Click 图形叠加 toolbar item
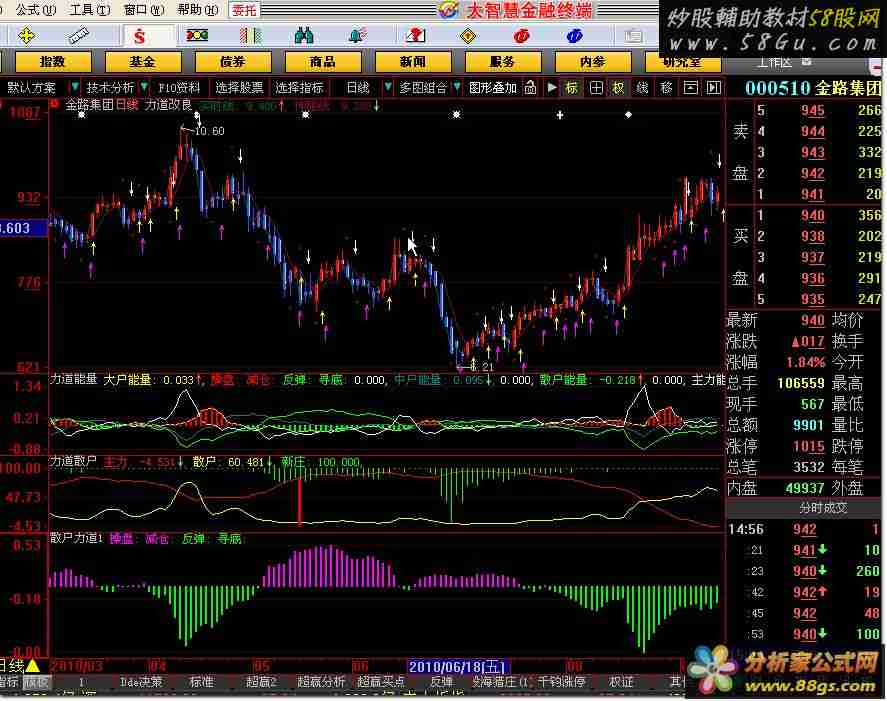This screenshot has width=887, height=701. pos(493,88)
